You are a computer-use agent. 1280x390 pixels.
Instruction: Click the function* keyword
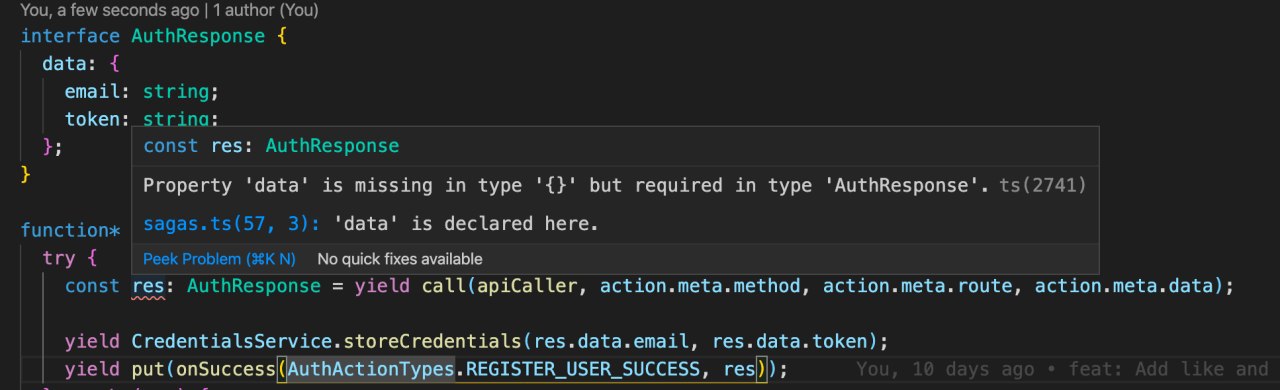point(70,230)
